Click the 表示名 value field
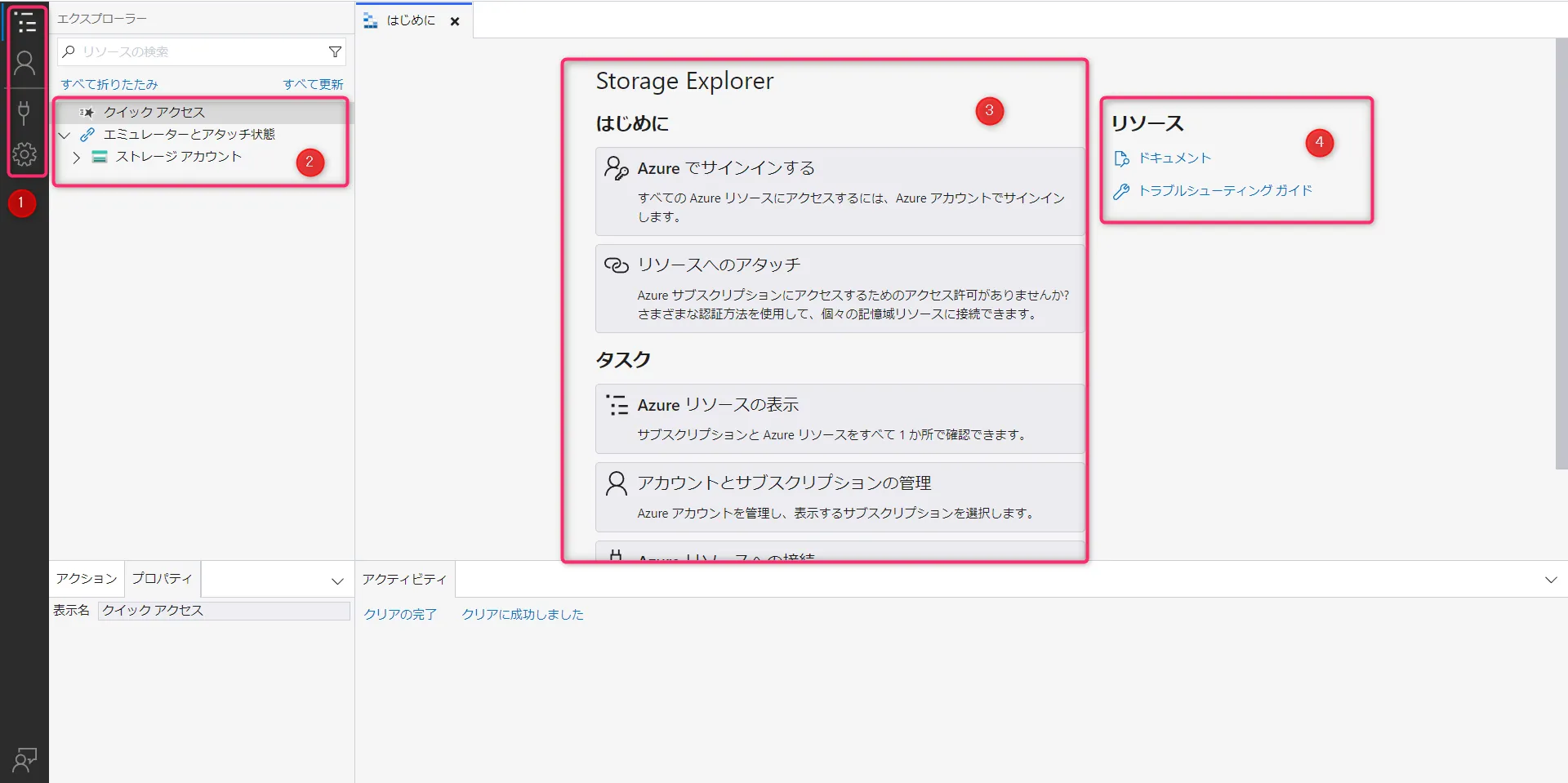1568x783 pixels. coord(224,611)
